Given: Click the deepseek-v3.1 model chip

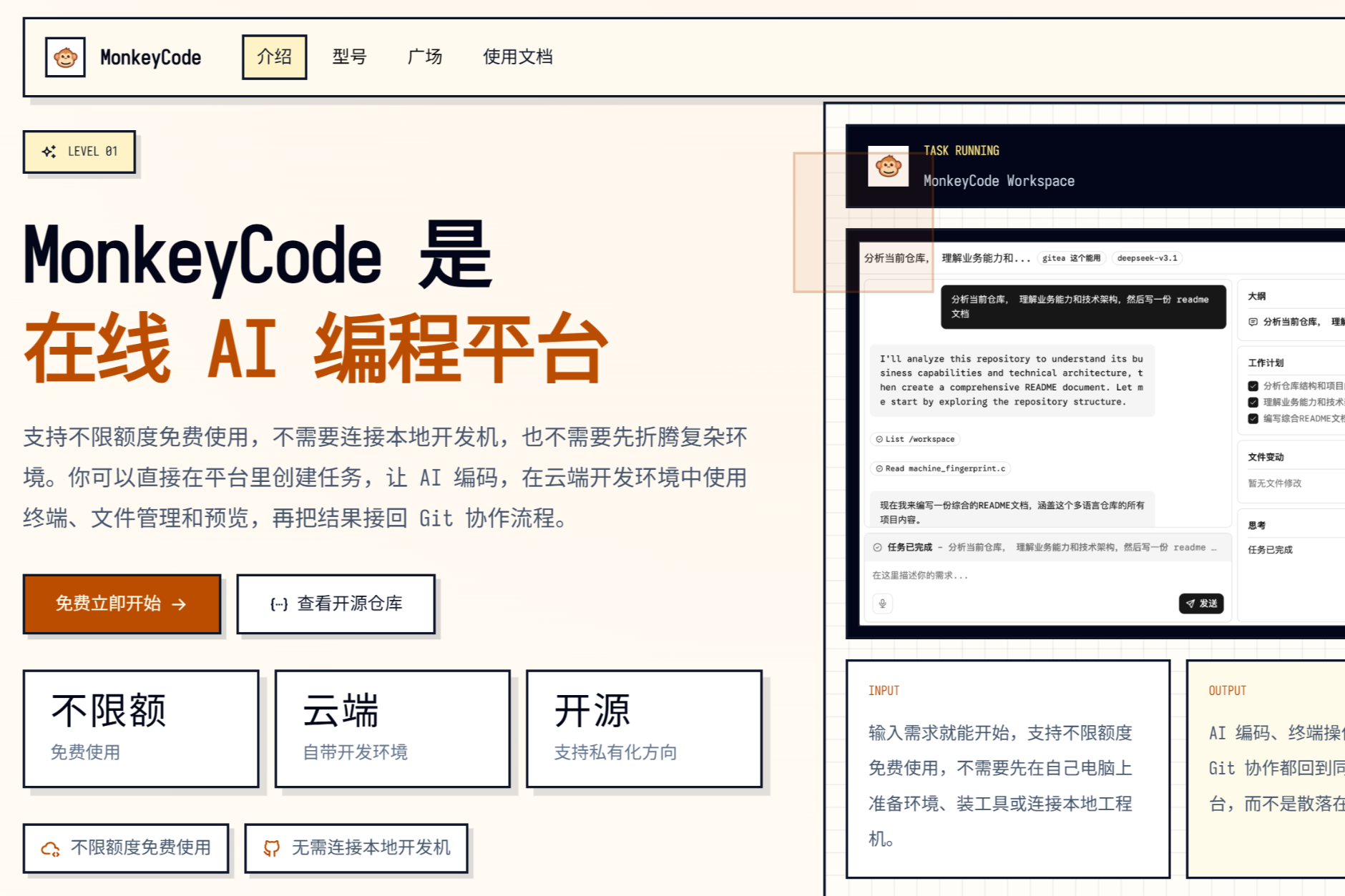Looking at the screenshot, I should tap(1147, 258).
